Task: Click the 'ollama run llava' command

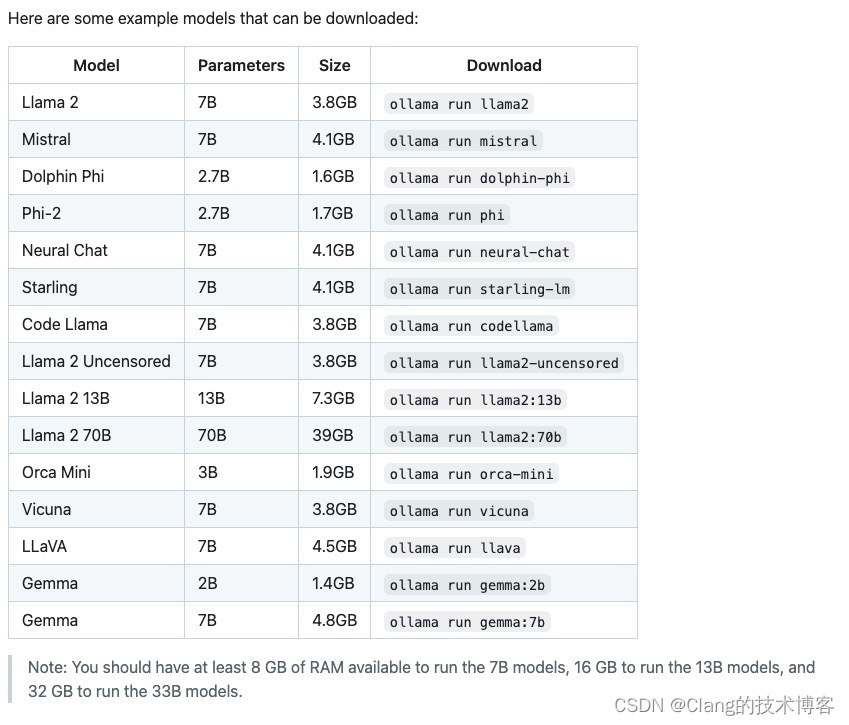Action: [455, 548]
